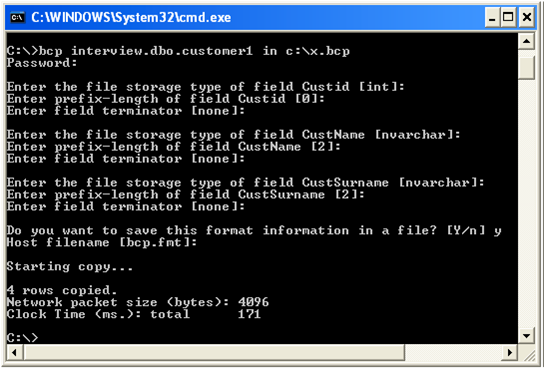This screenshot has width=544, height=378.
Task: Click the vertical scrollbar up arrow
Action: click(x=526, y=42)
